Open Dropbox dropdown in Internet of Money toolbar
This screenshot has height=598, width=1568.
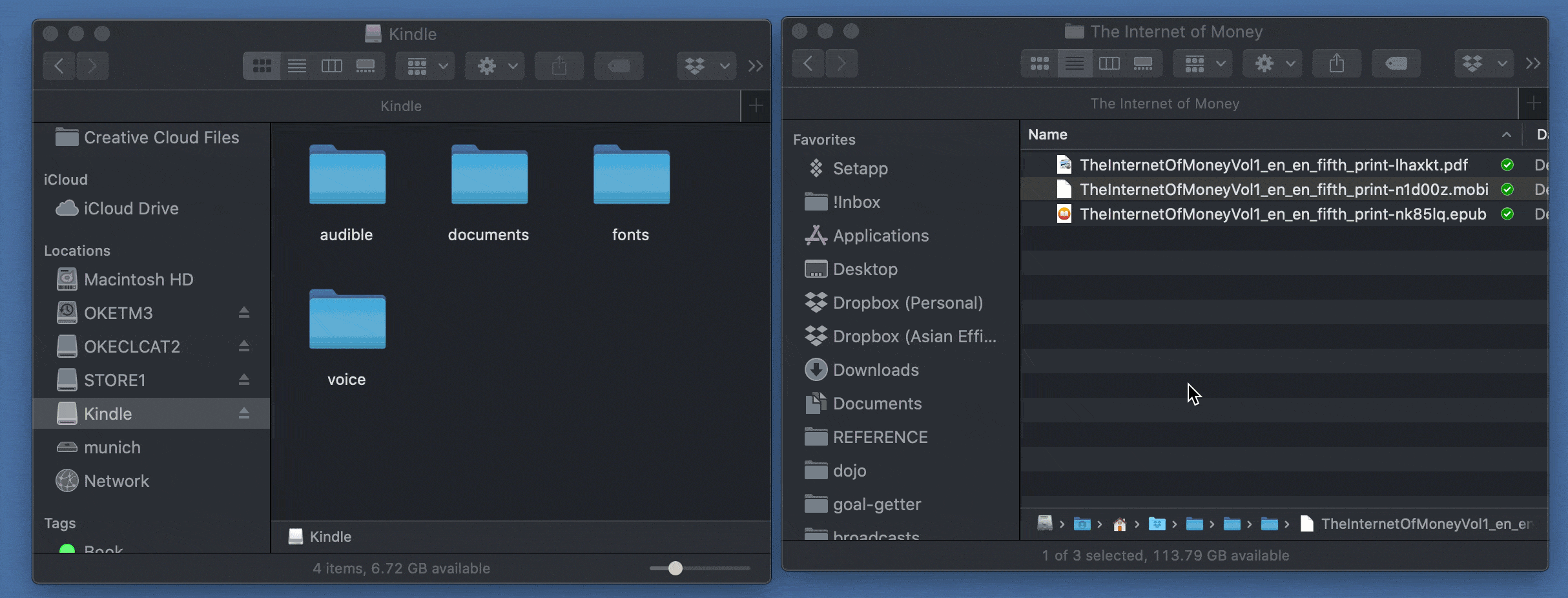click(x=1484, y=63)
